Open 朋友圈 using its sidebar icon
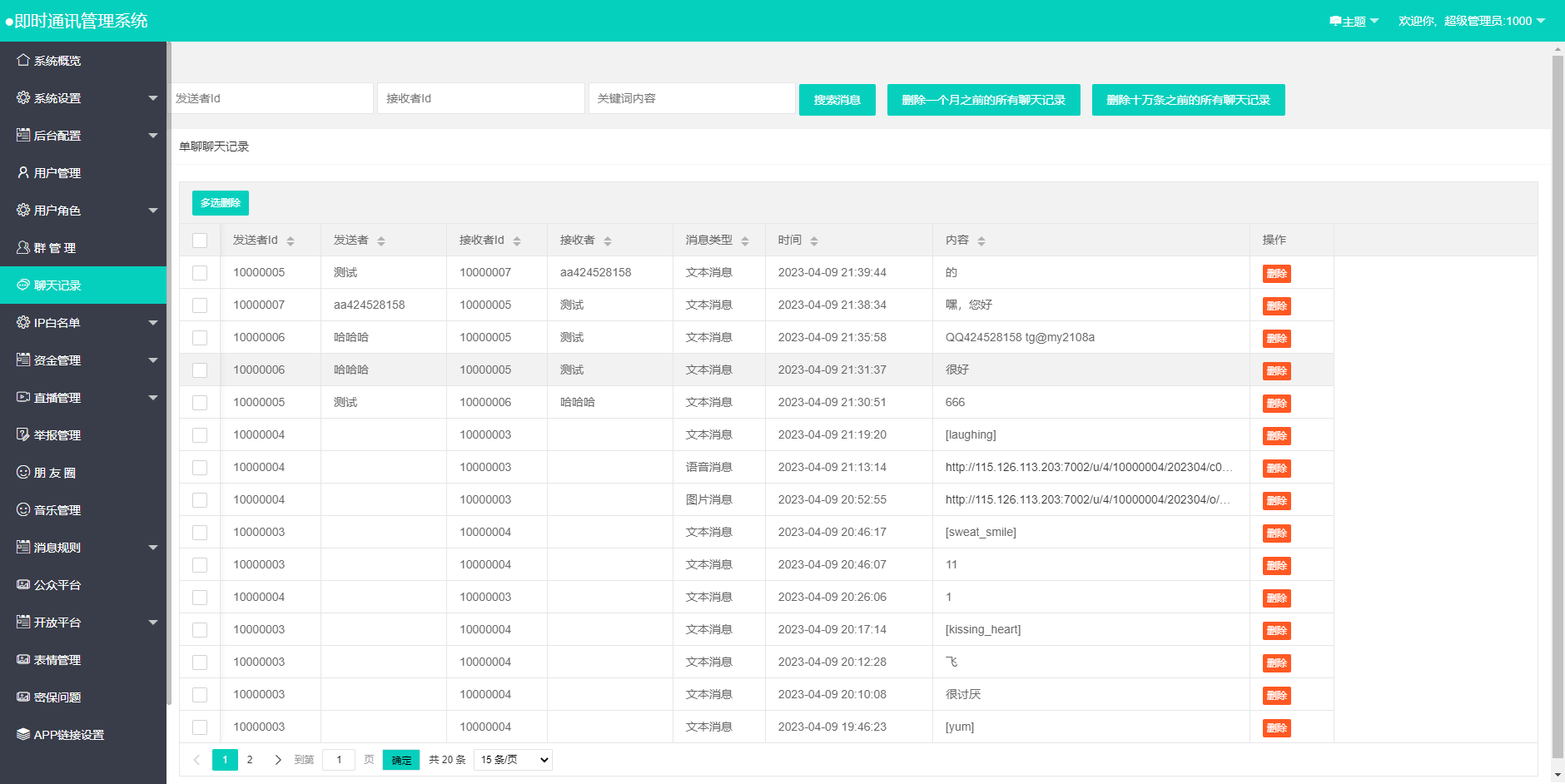 click(x=22, y=472)
